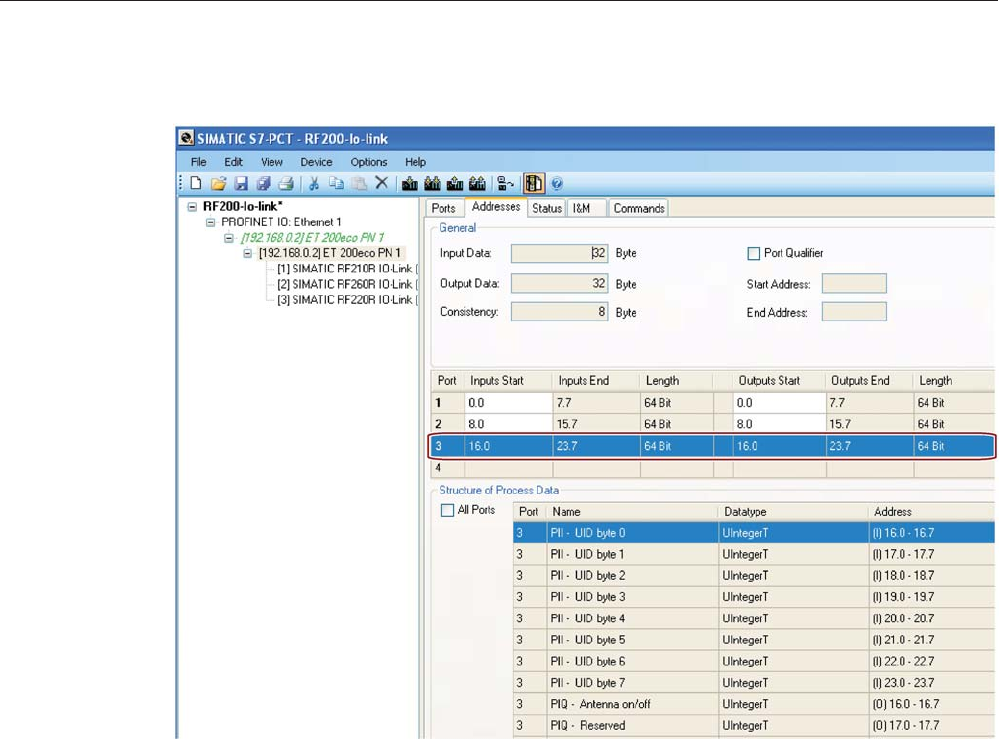Screen dimensions: 1000x740
Task: Select the PII - UID byte 7 row
Action: pyautogui.click(x=754, y=683)
